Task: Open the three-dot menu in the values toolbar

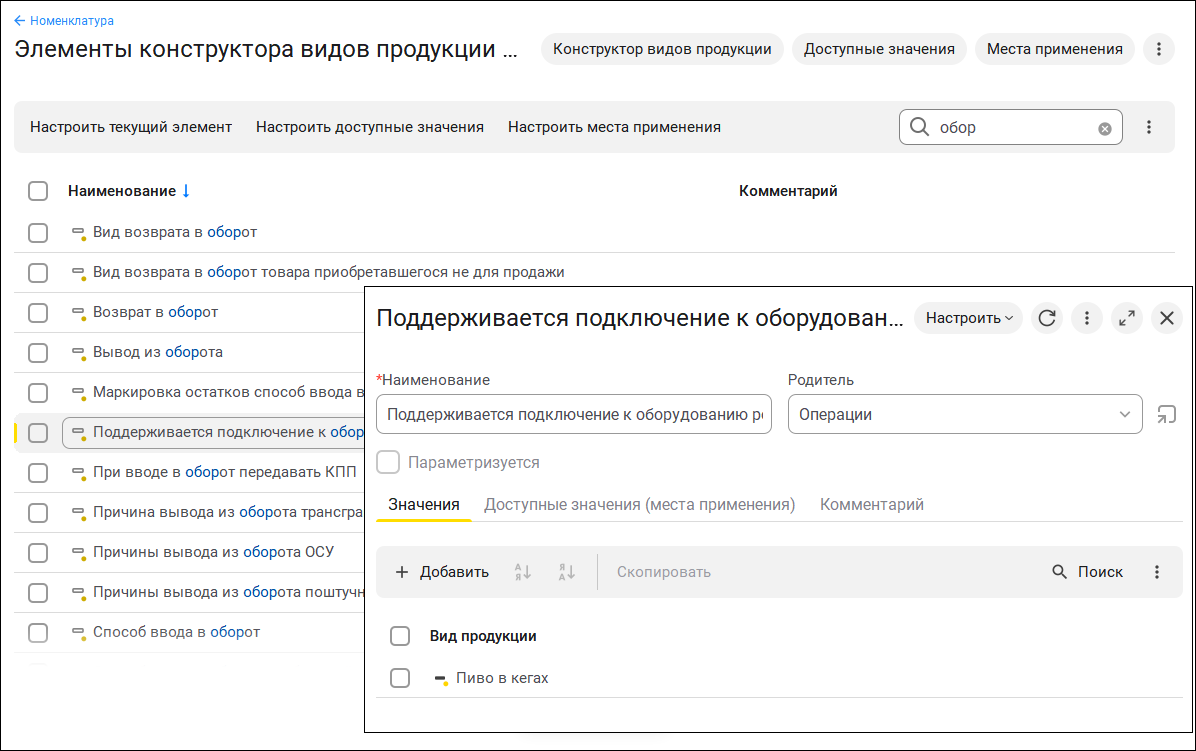Action: point(1157,572)
